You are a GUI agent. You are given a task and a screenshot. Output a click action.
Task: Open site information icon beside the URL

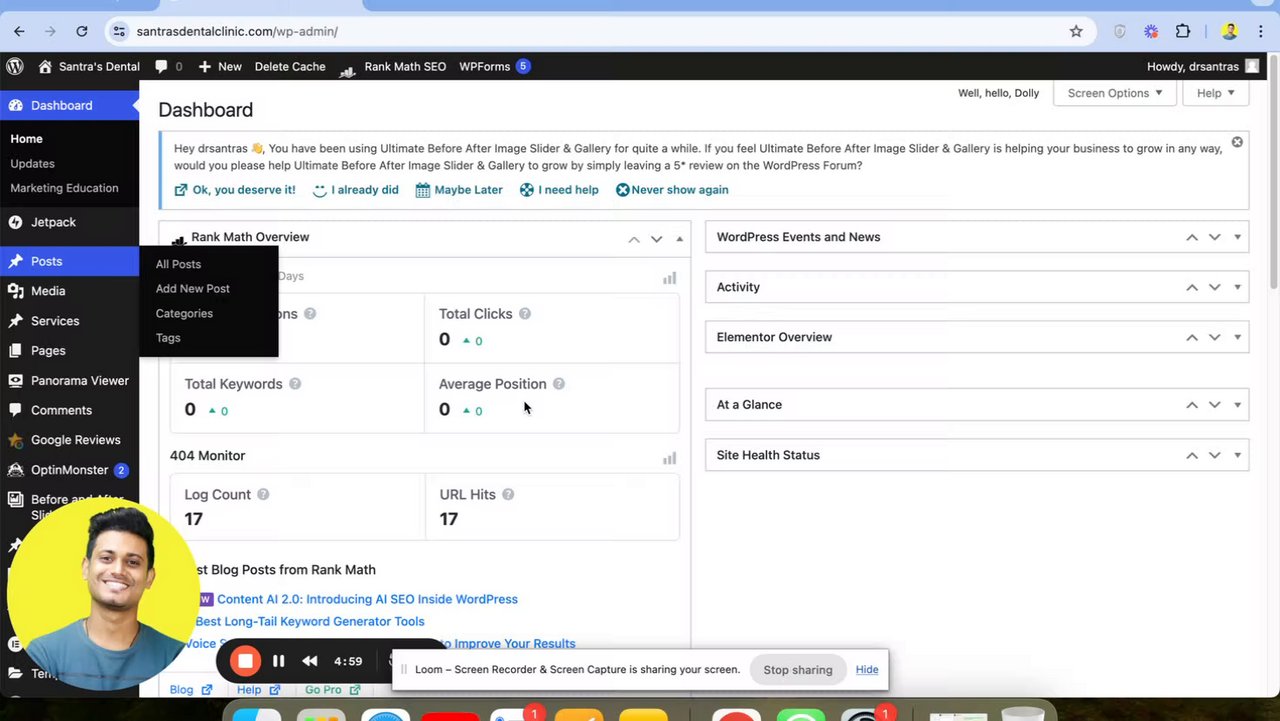tap(119, 31)
